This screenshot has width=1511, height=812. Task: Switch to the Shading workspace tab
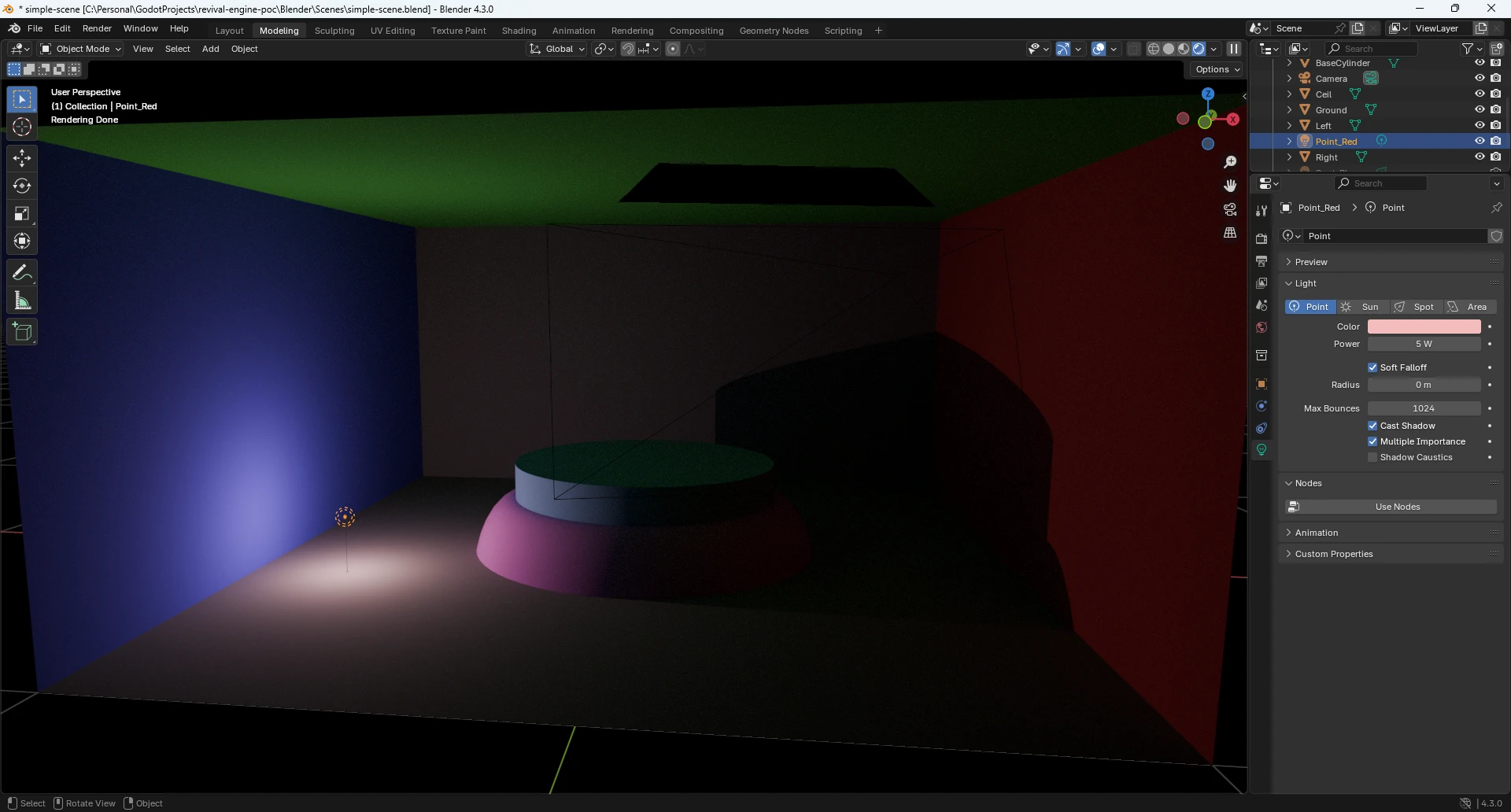(x=519, y=31)
